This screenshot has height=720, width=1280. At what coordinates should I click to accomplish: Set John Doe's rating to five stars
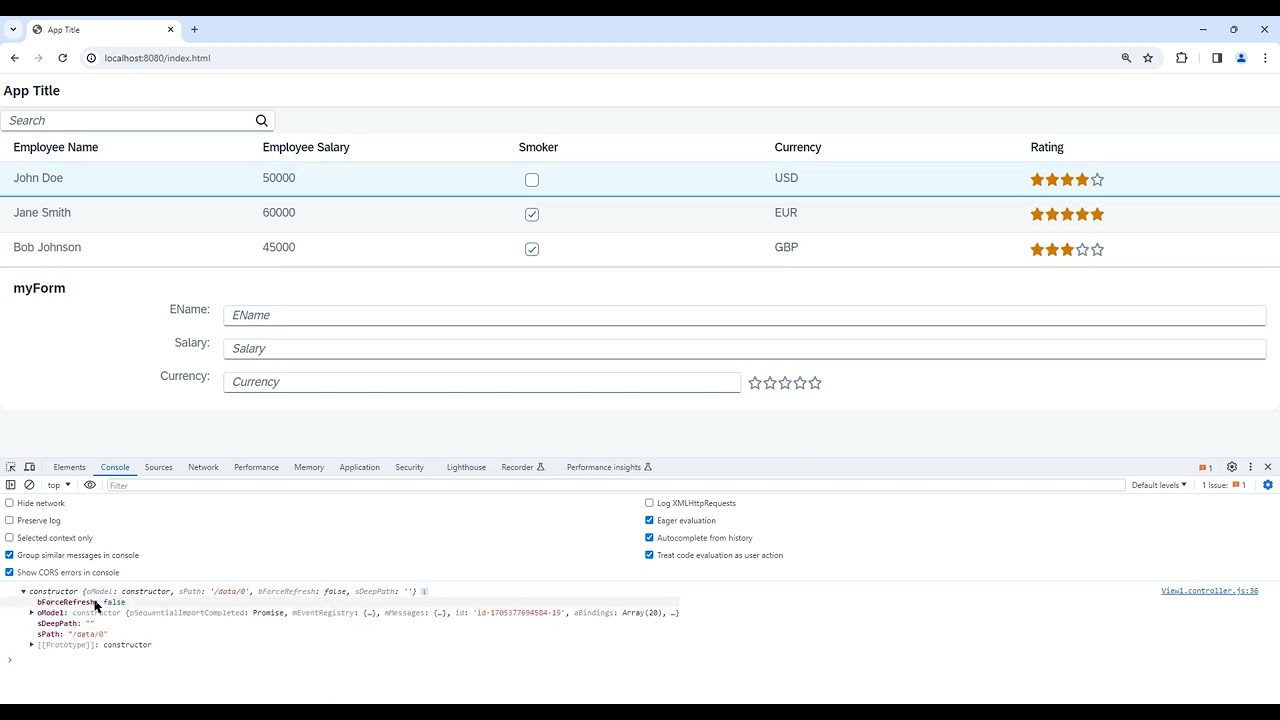tap(1097, 180)
